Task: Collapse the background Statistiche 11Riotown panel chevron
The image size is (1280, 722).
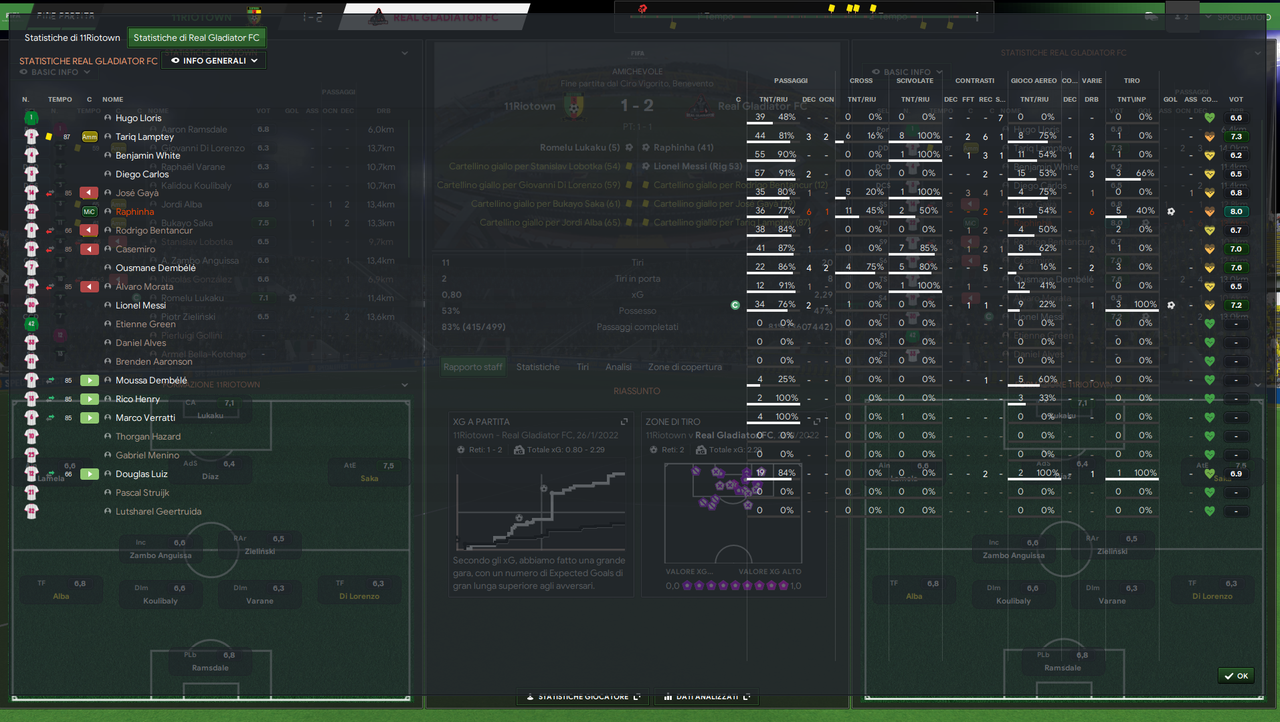Action: pyautogui.click(x=405, y=53)
